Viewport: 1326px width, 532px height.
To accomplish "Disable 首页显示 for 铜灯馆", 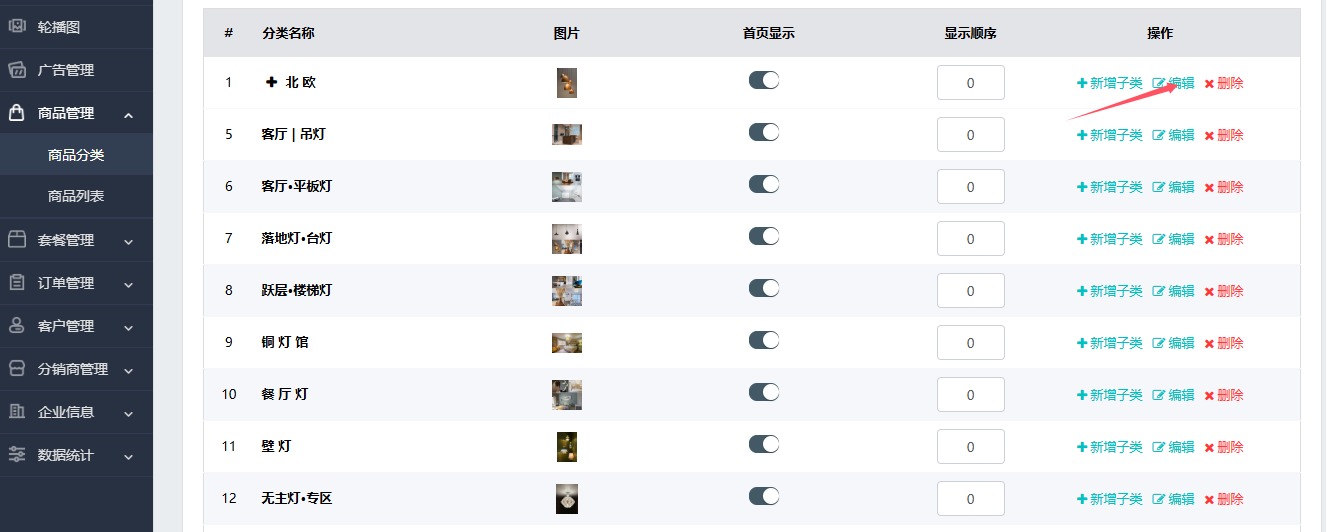I will coord(764,340).
